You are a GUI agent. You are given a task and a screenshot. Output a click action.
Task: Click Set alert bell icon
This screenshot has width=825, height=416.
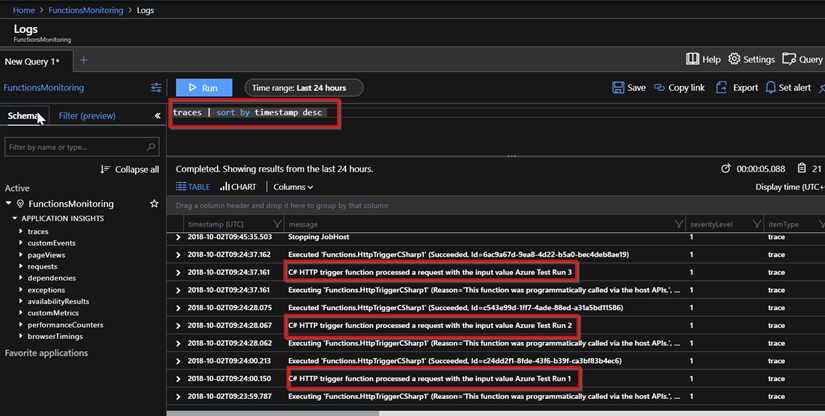click(771, 88)
